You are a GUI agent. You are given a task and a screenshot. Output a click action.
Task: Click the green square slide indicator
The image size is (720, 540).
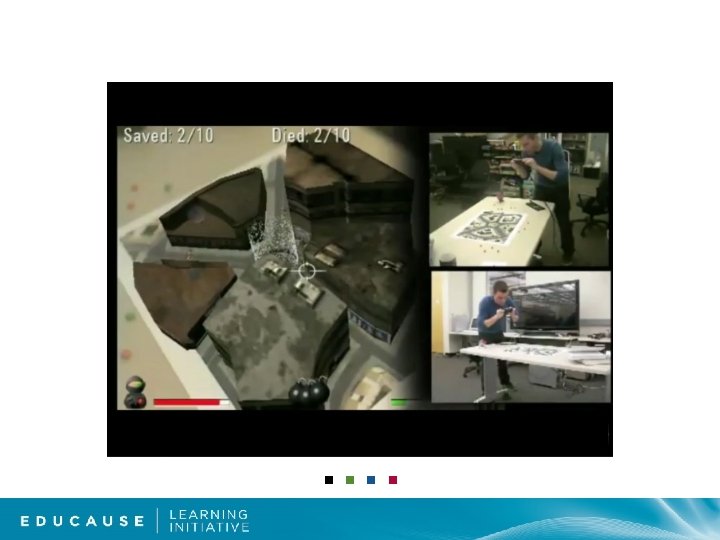[350, 480]
